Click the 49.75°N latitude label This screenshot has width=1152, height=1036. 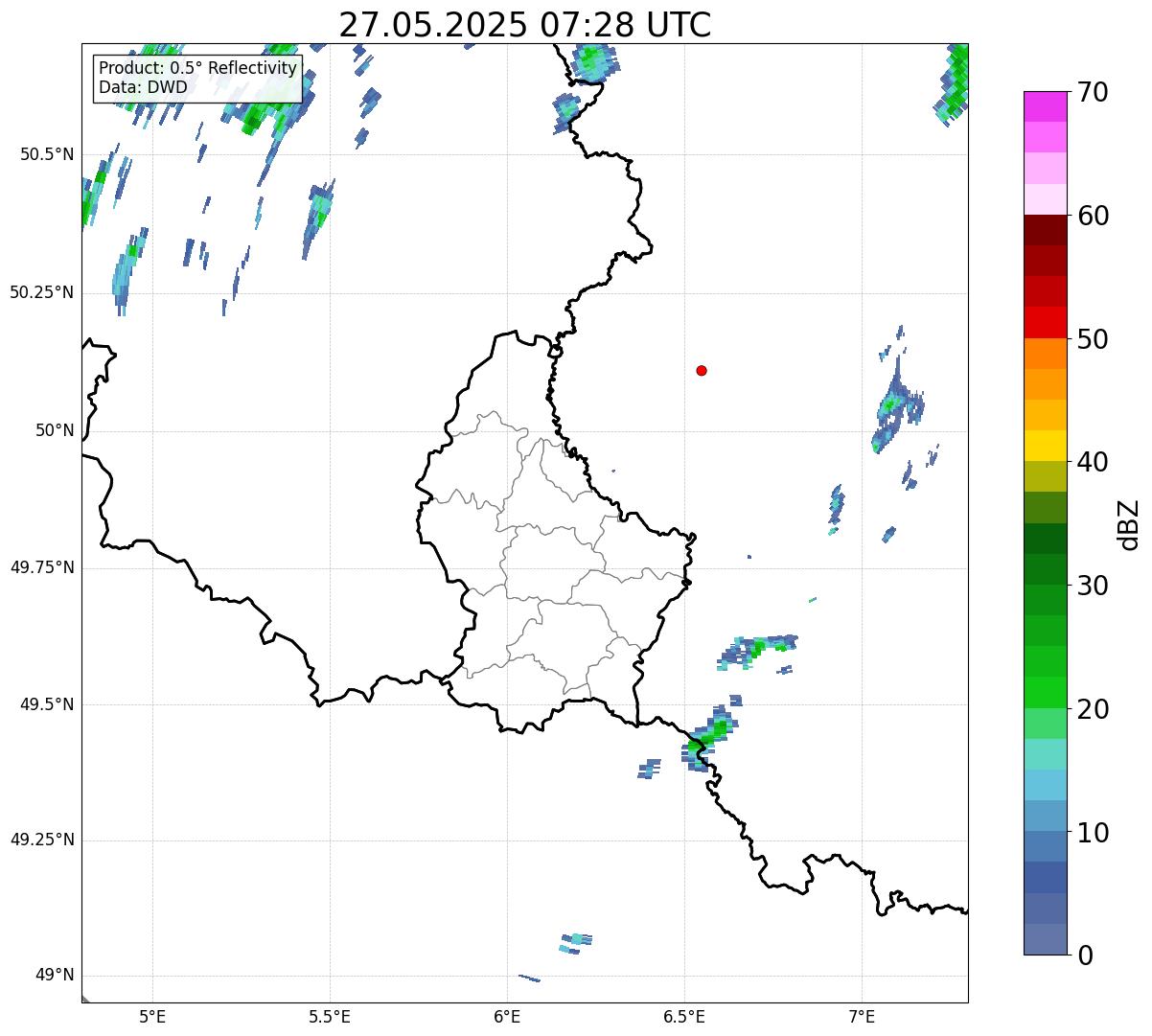(42, 567)
